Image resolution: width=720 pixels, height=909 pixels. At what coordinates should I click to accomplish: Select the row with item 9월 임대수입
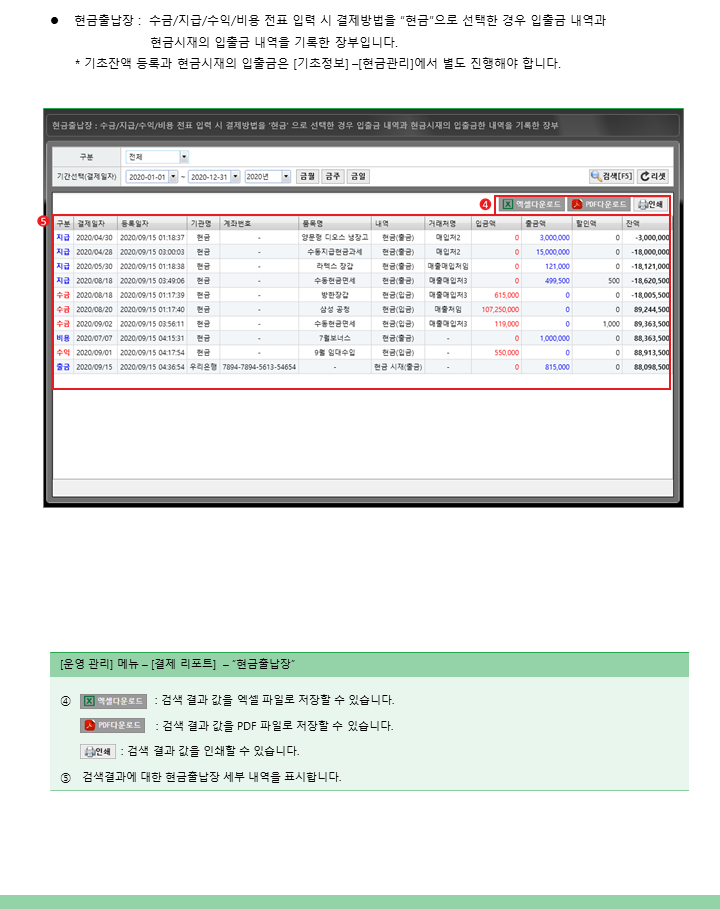click(362, 352)
